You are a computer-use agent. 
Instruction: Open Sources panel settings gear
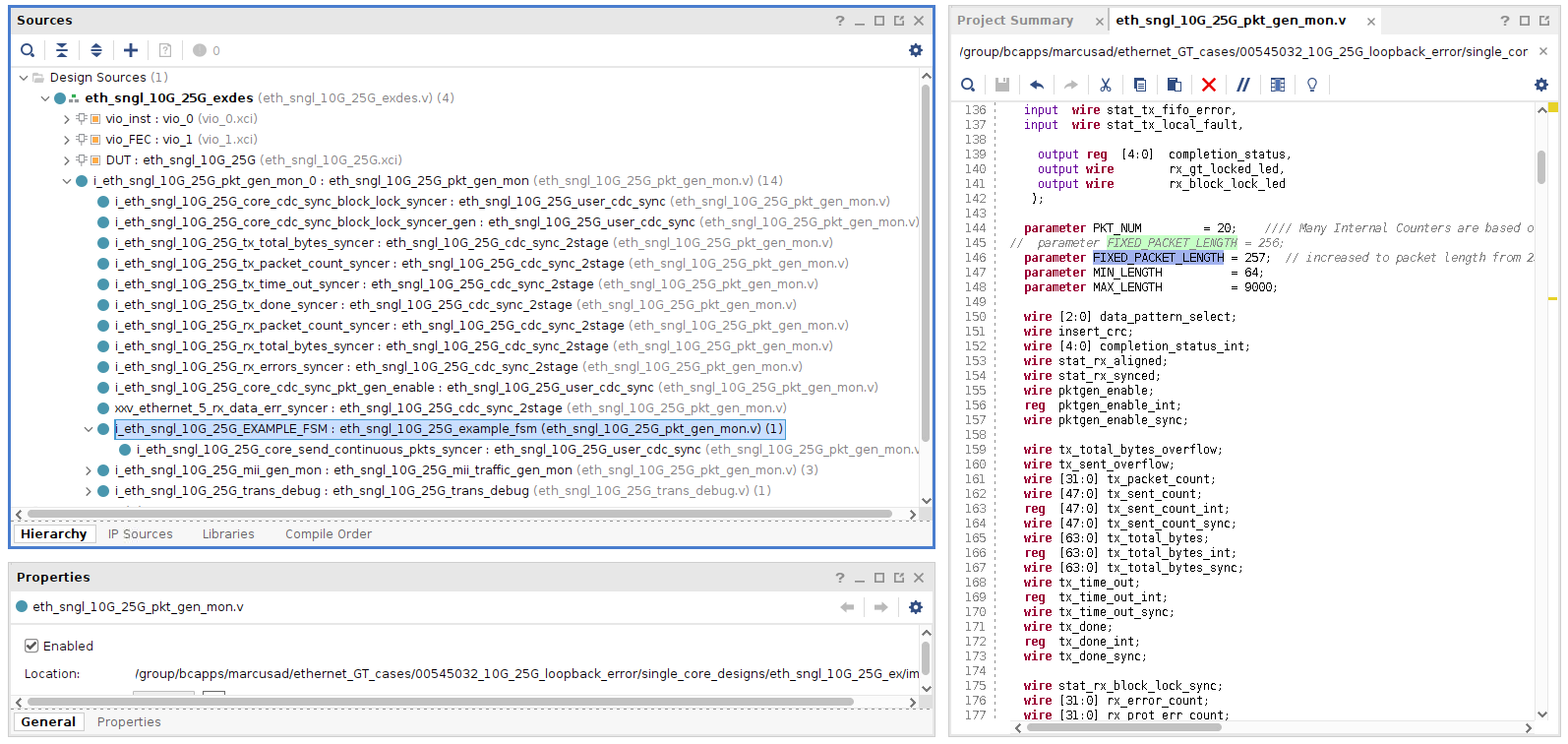[x=916, y=50]
